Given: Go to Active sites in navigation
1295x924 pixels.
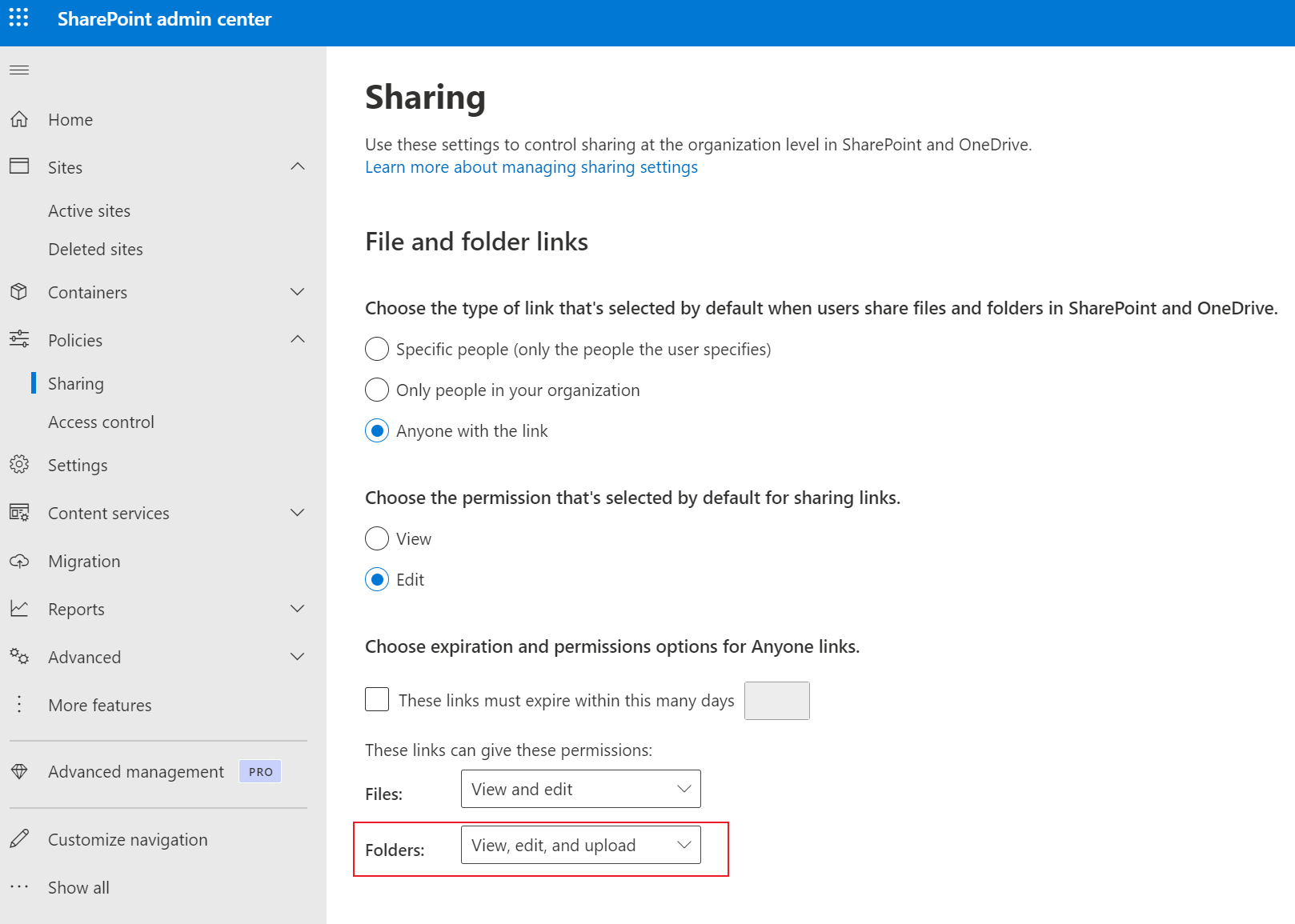Looking at the screenshot, I should 89,211.
